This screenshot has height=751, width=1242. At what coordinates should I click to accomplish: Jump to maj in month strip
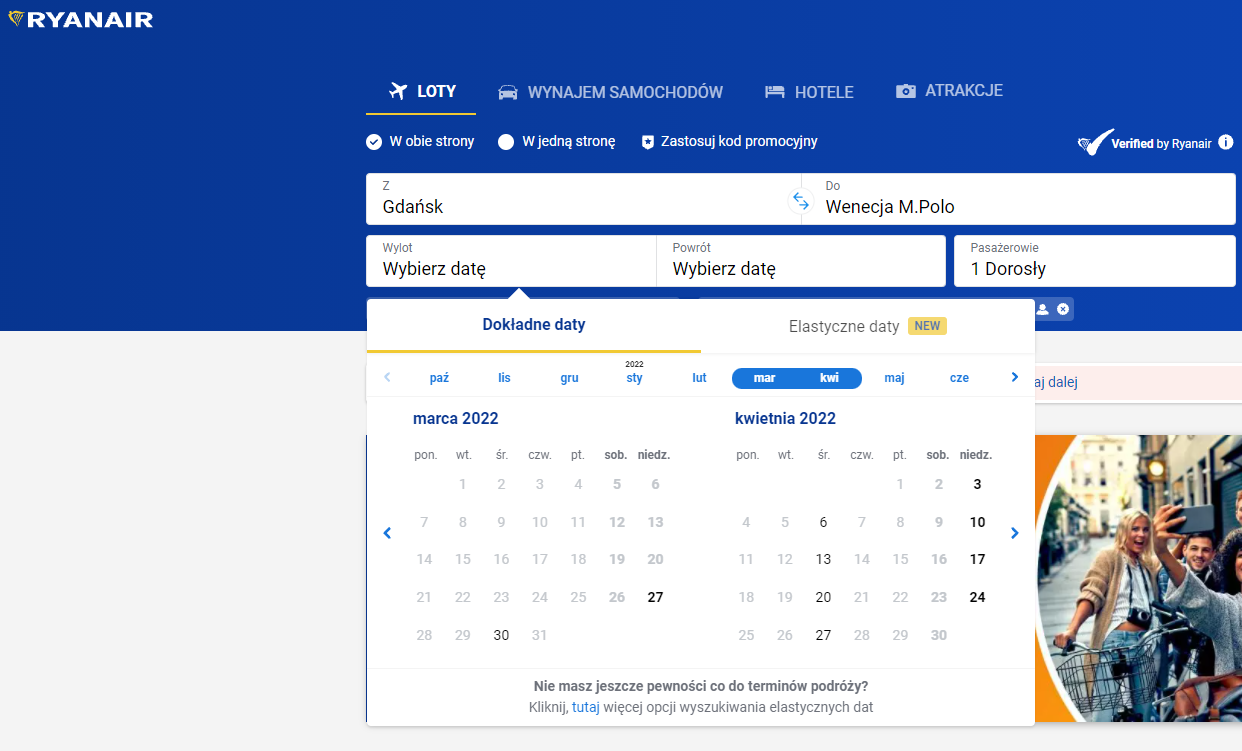click(894, 378)
